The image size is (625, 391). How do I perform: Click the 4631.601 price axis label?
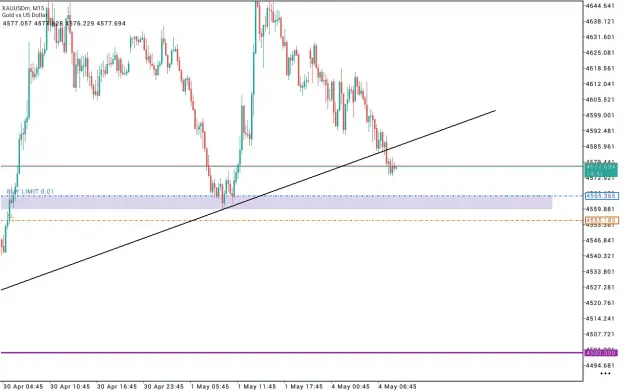click(600, 37)
